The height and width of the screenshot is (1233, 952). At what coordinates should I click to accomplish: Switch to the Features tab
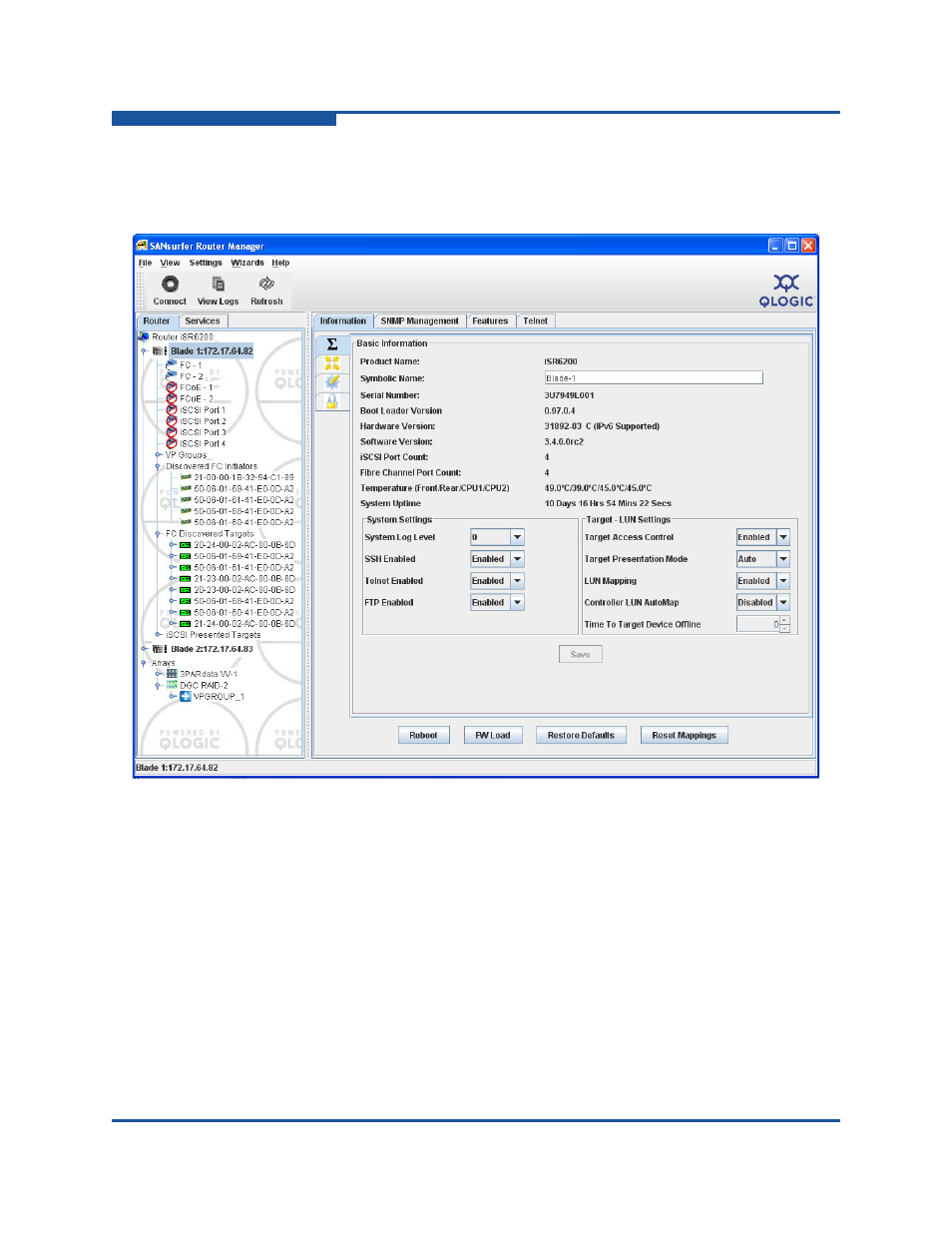point(490,321)
